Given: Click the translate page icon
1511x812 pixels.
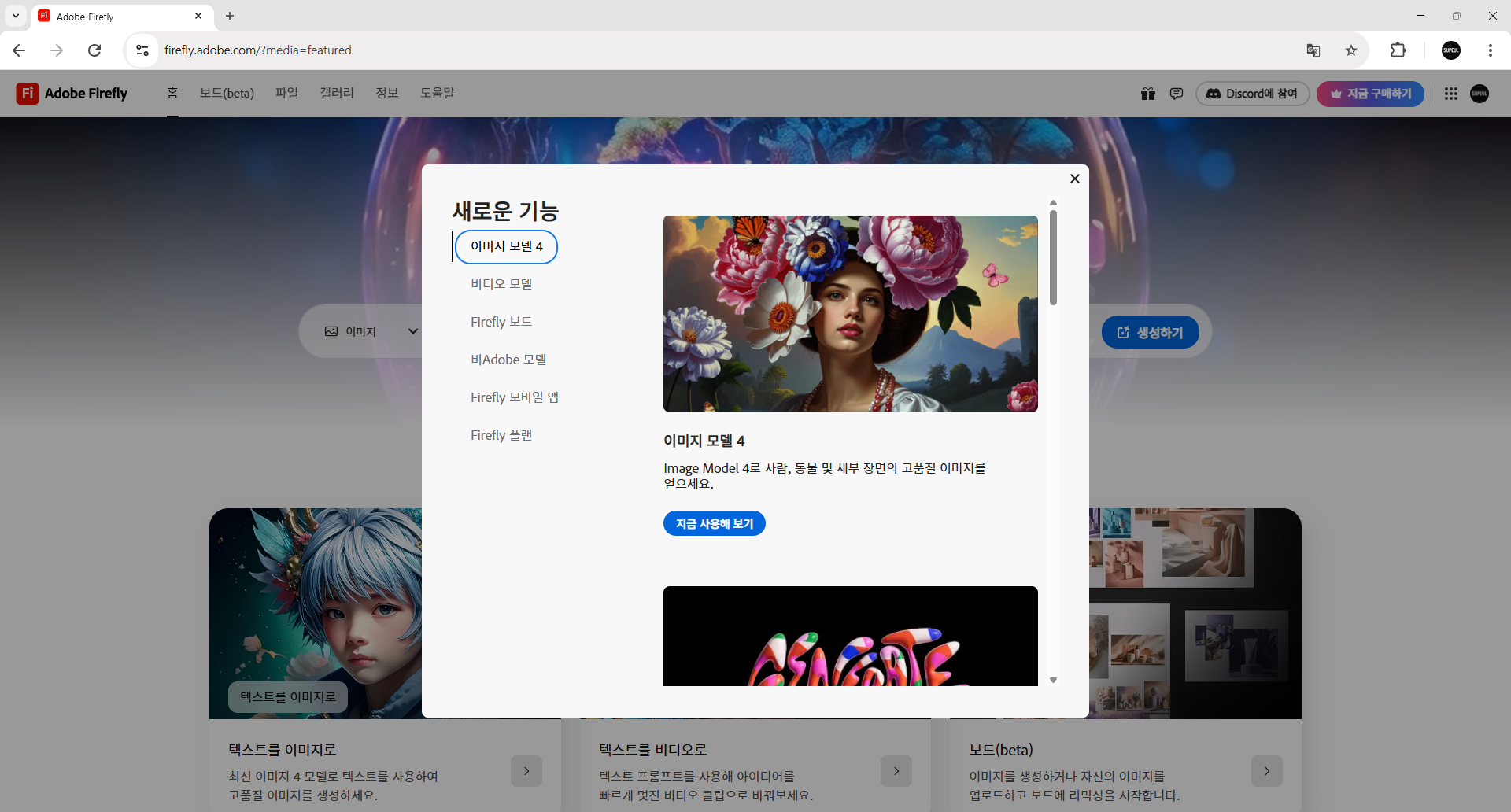Looking at the screenshot, I should click(1313, 50).
